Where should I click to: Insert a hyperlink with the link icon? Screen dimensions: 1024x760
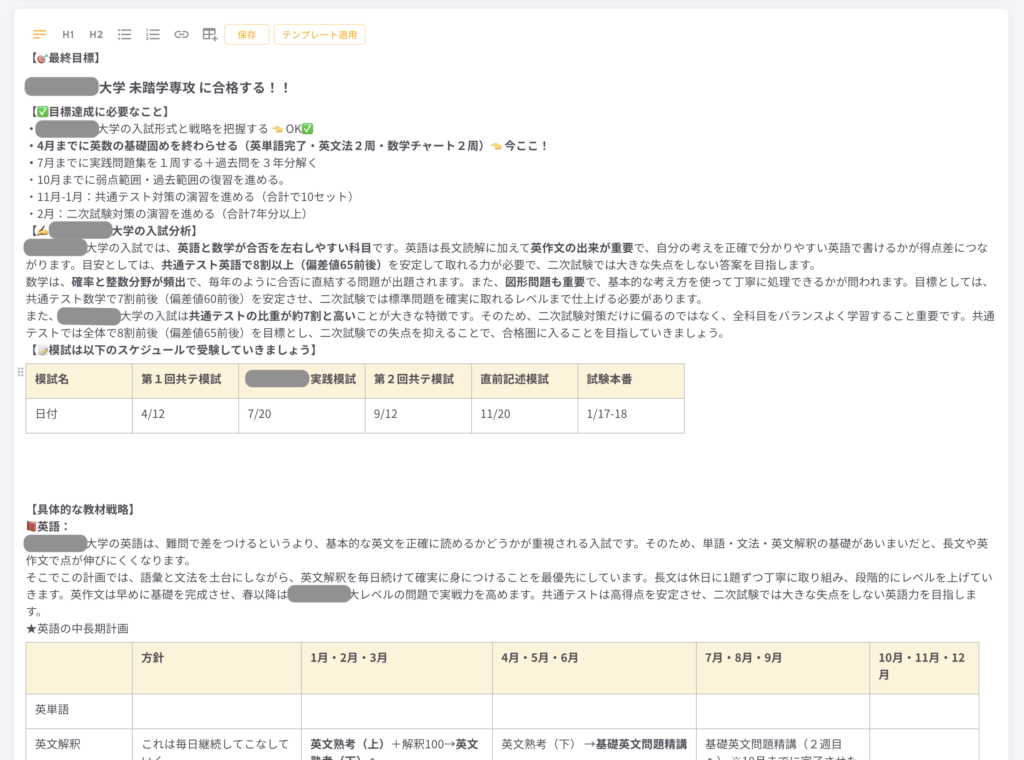click(181, 35)
